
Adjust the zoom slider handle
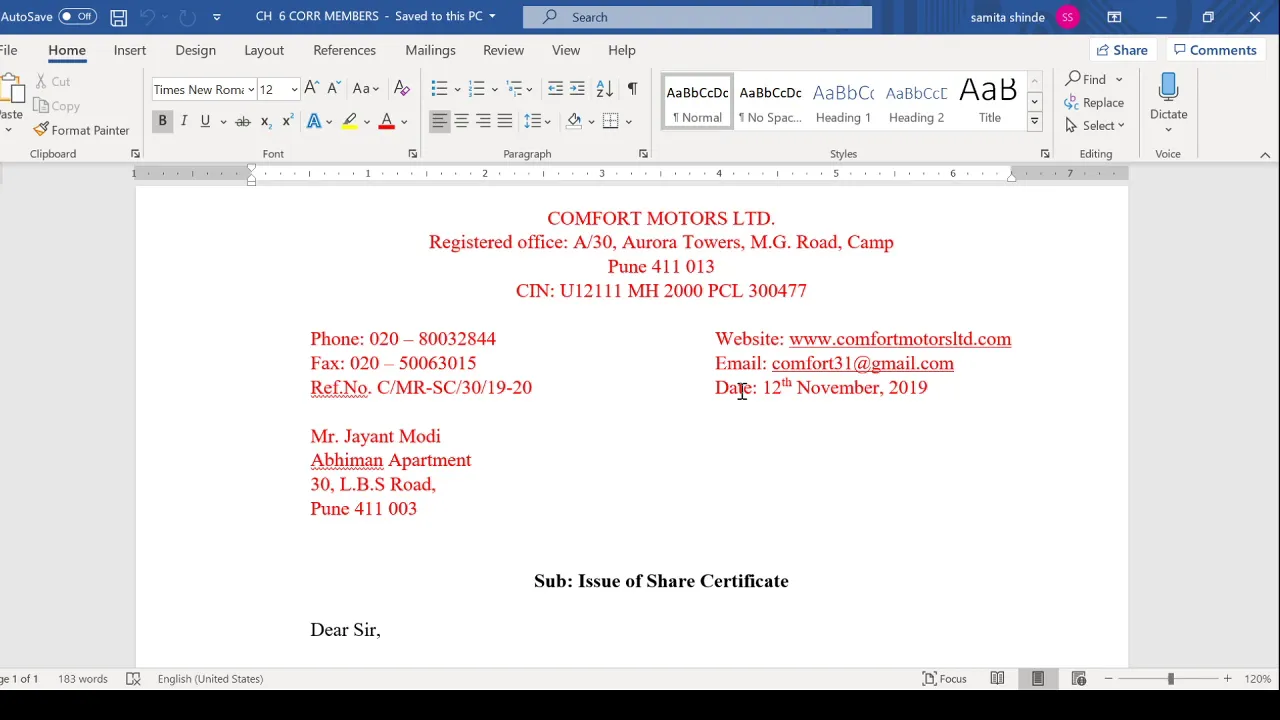[x=1170, y=679]
